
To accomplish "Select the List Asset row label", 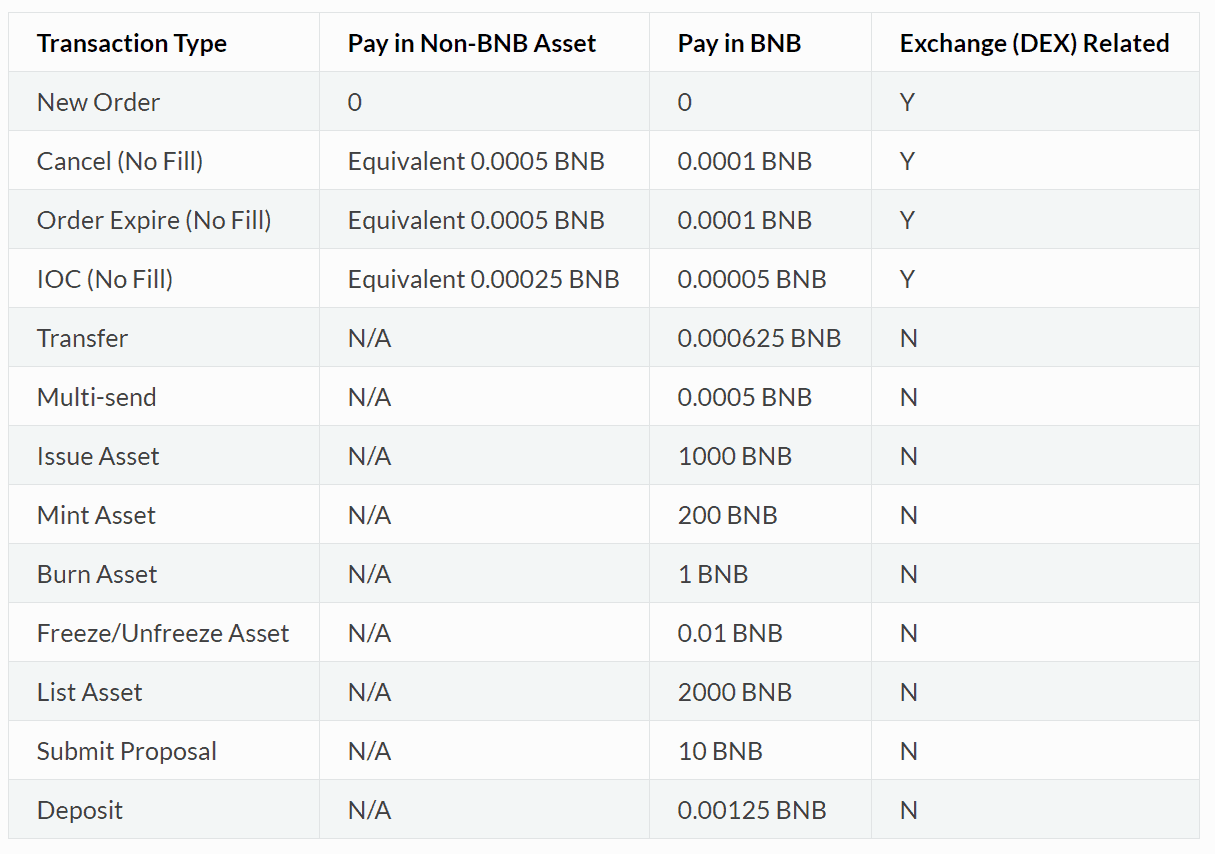I will click(x=89, y=692).
